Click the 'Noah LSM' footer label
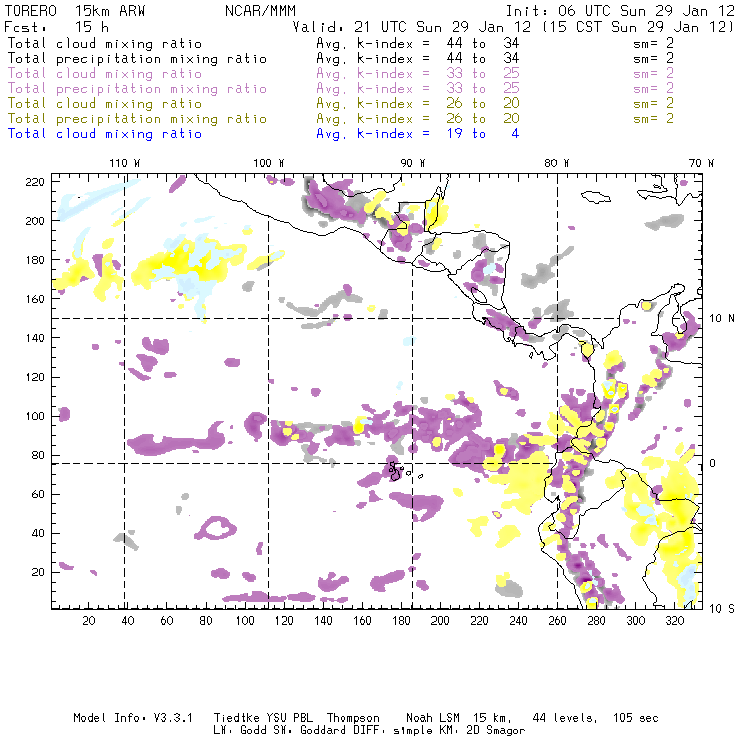740x740 pixels. click(x=433, y=718)
